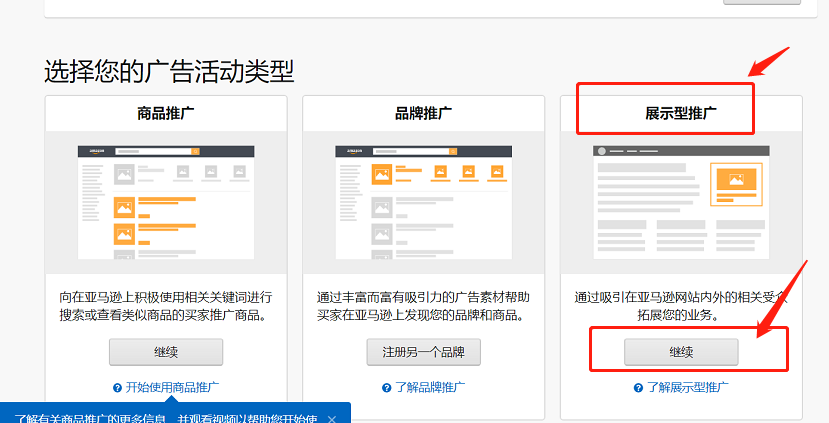Click the 商品推广 description starting 向在亚马逊上积极
Viewport: 829px width, 423px height.
[165, 306]
